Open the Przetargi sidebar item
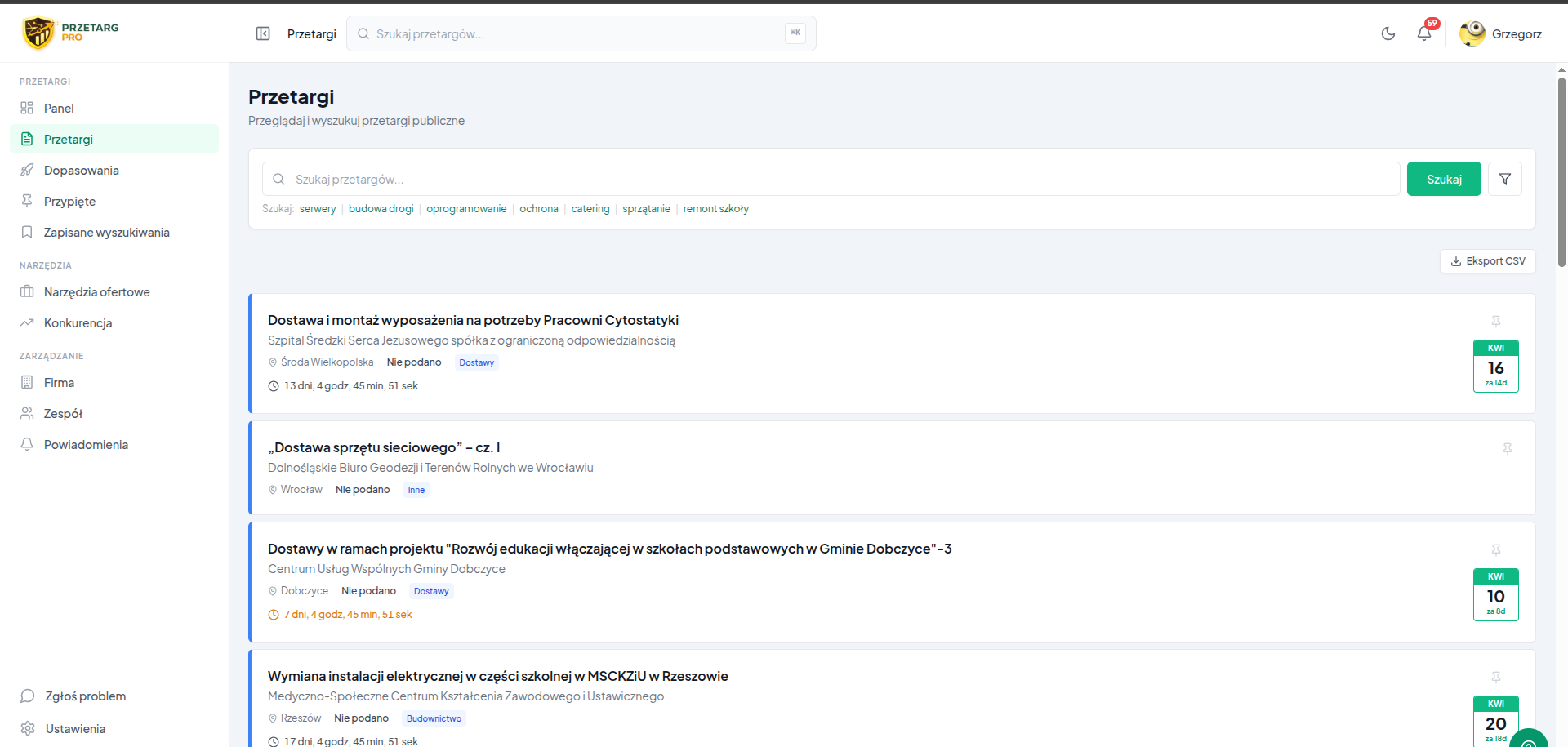 click(114, 139)
